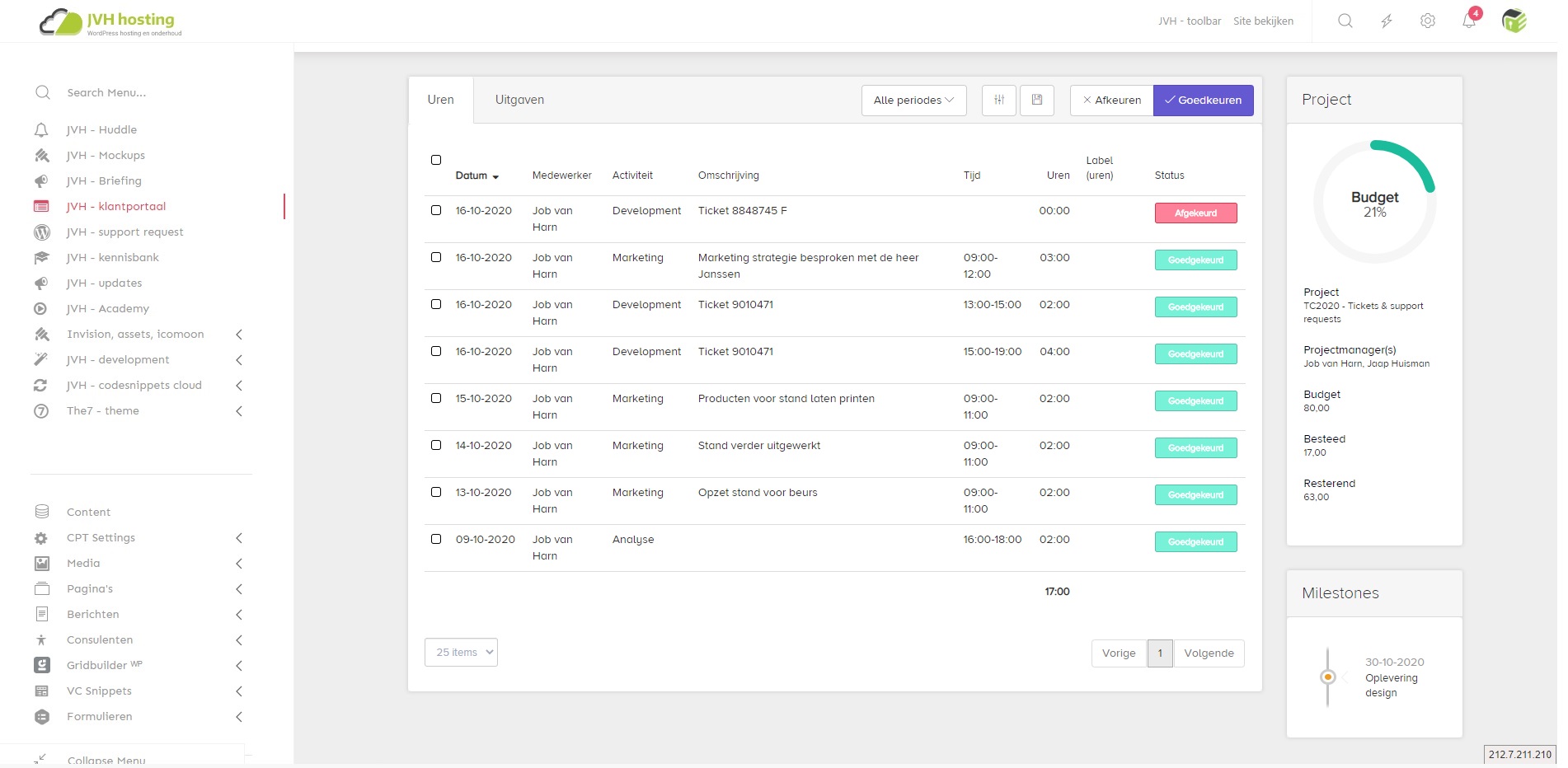Click the JVH hosting logo
Image resolution: width=1568 pixels, height=768 pixels.
pyautogui.click(x=110, y=23)
